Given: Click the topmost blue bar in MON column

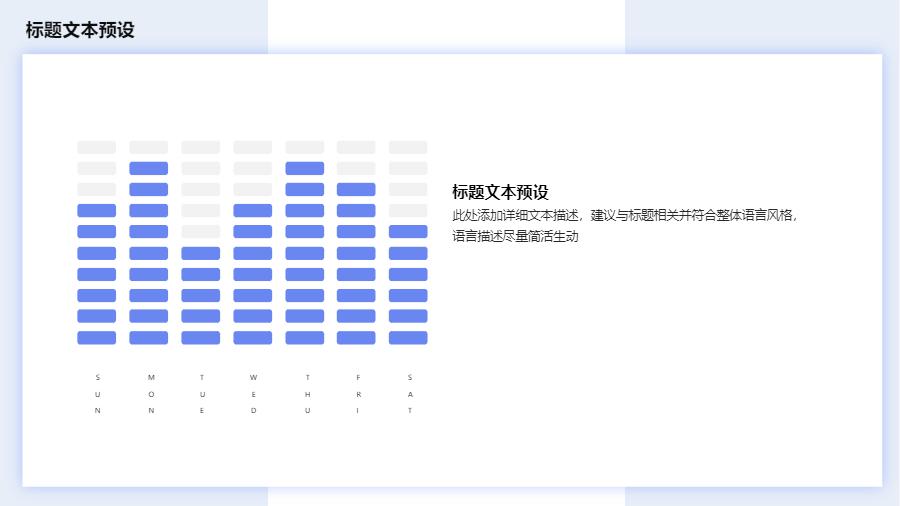Looking at the screenshot, I should (149, 168).
